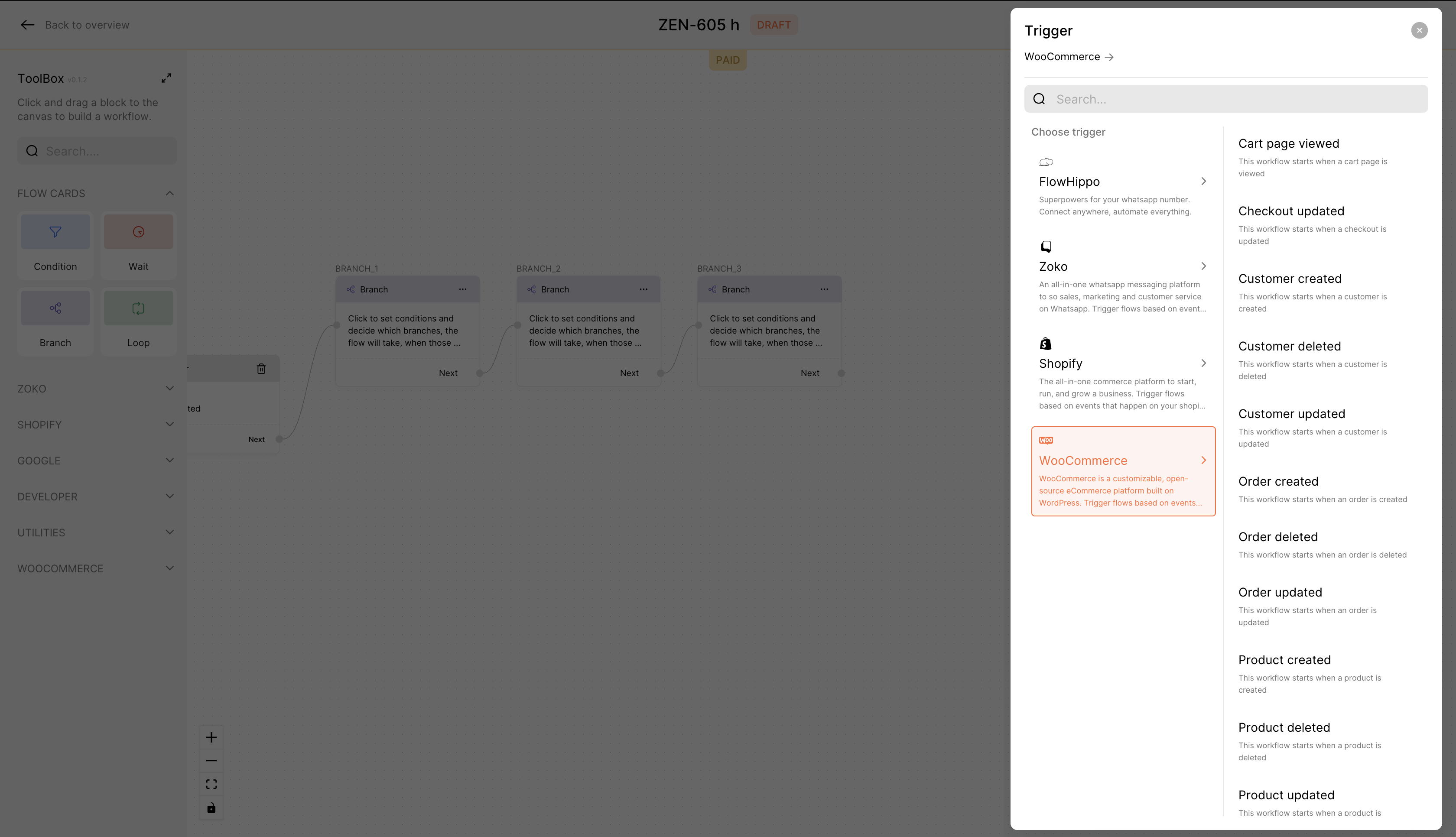Select the Loop flow card
Image resolution: width=1456 pixels, height=837 pixels.
click(x=139, y=321)
